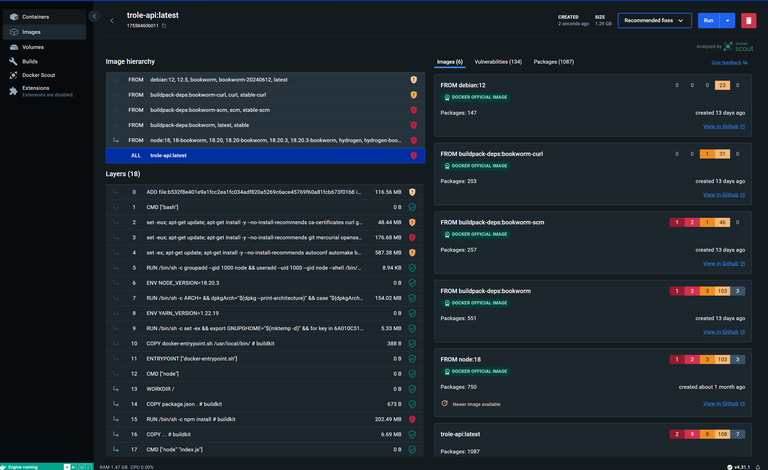Open the Recommended fixes dropdown
The image size is (768, 470).
[x=654, y=21]
